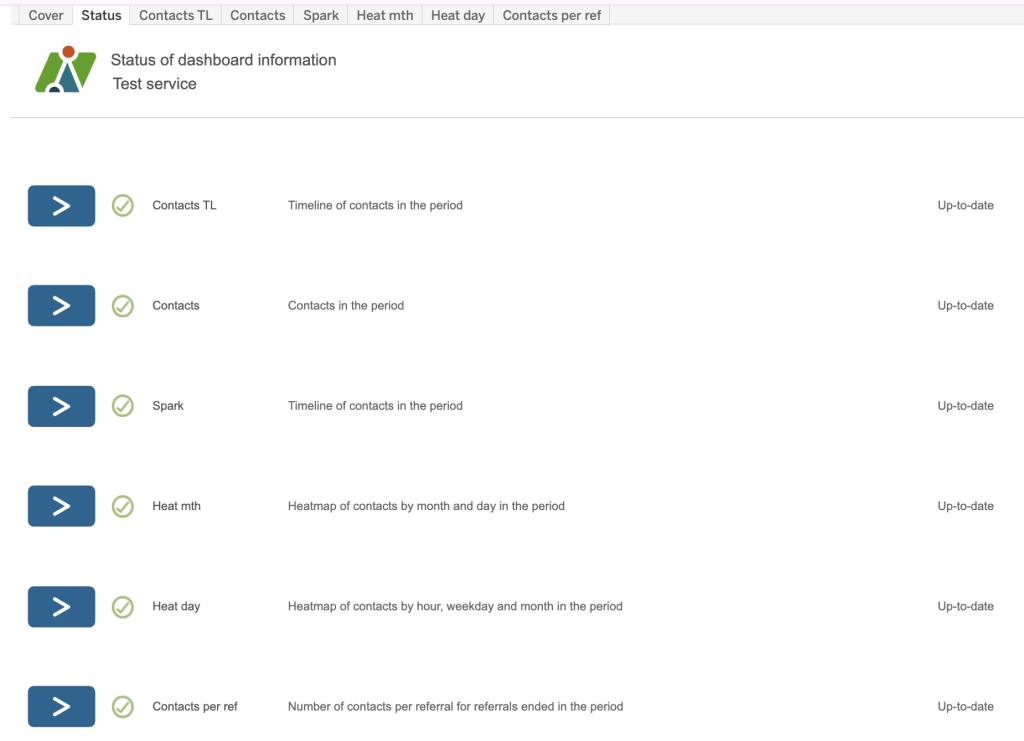Click the arrow button beside Contacts row

coord(61,306)
